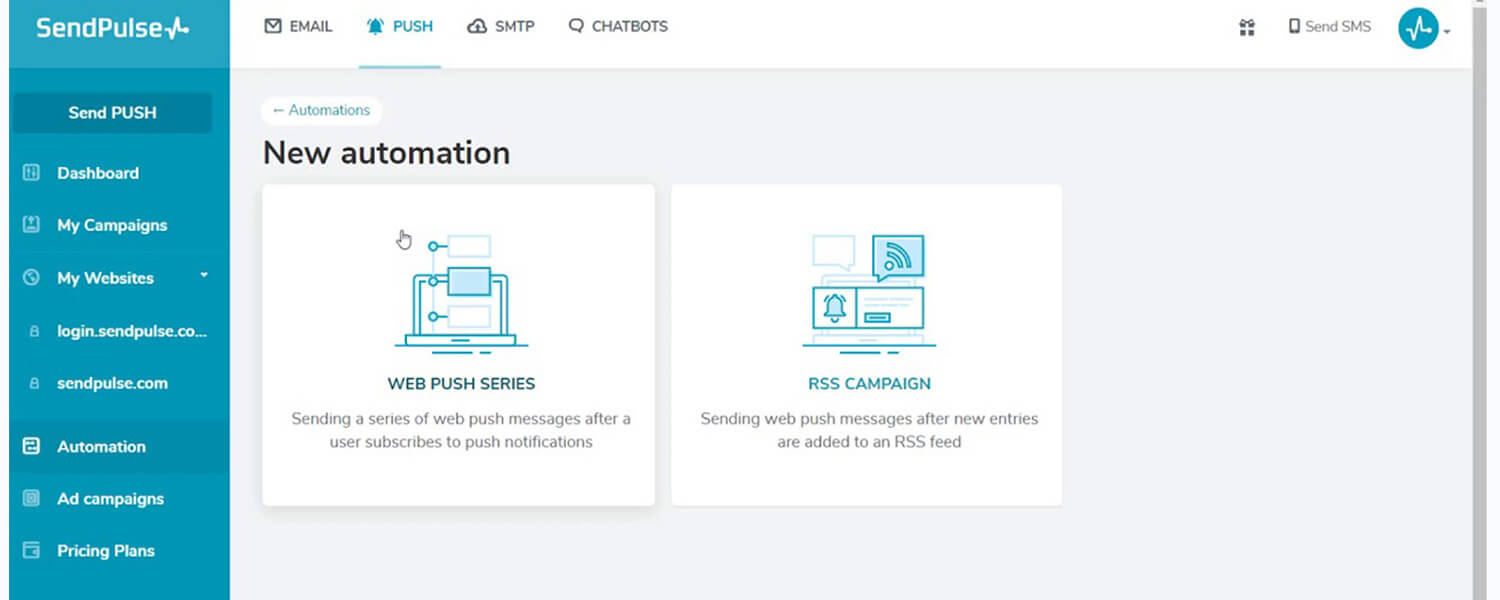Click the chat bubble icon beside CHATBOTS
The width and height of the screenshot is (1500, 600).
click(x=576, y=26)
